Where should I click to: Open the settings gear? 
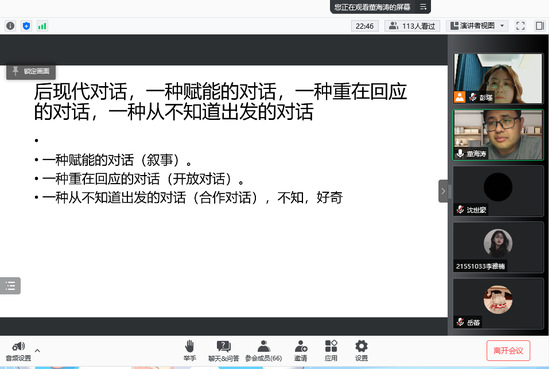click(x=361, y=350)
